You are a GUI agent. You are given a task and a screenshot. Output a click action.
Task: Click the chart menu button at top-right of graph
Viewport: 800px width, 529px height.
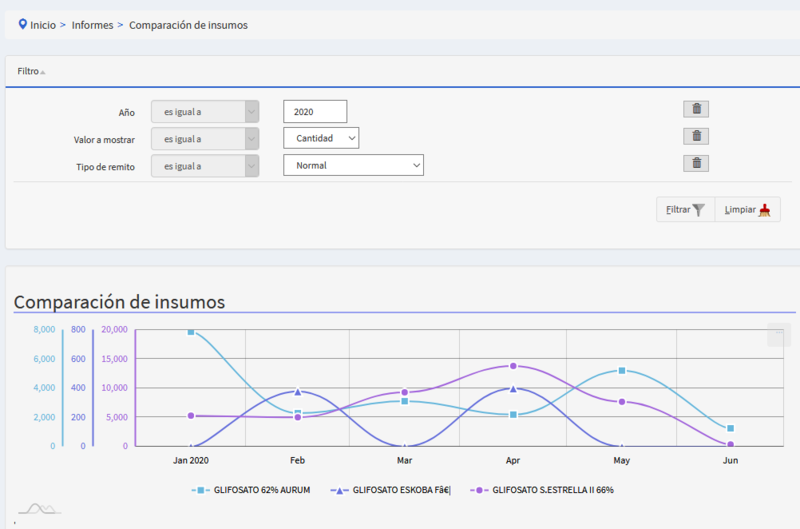pos(778,335)
